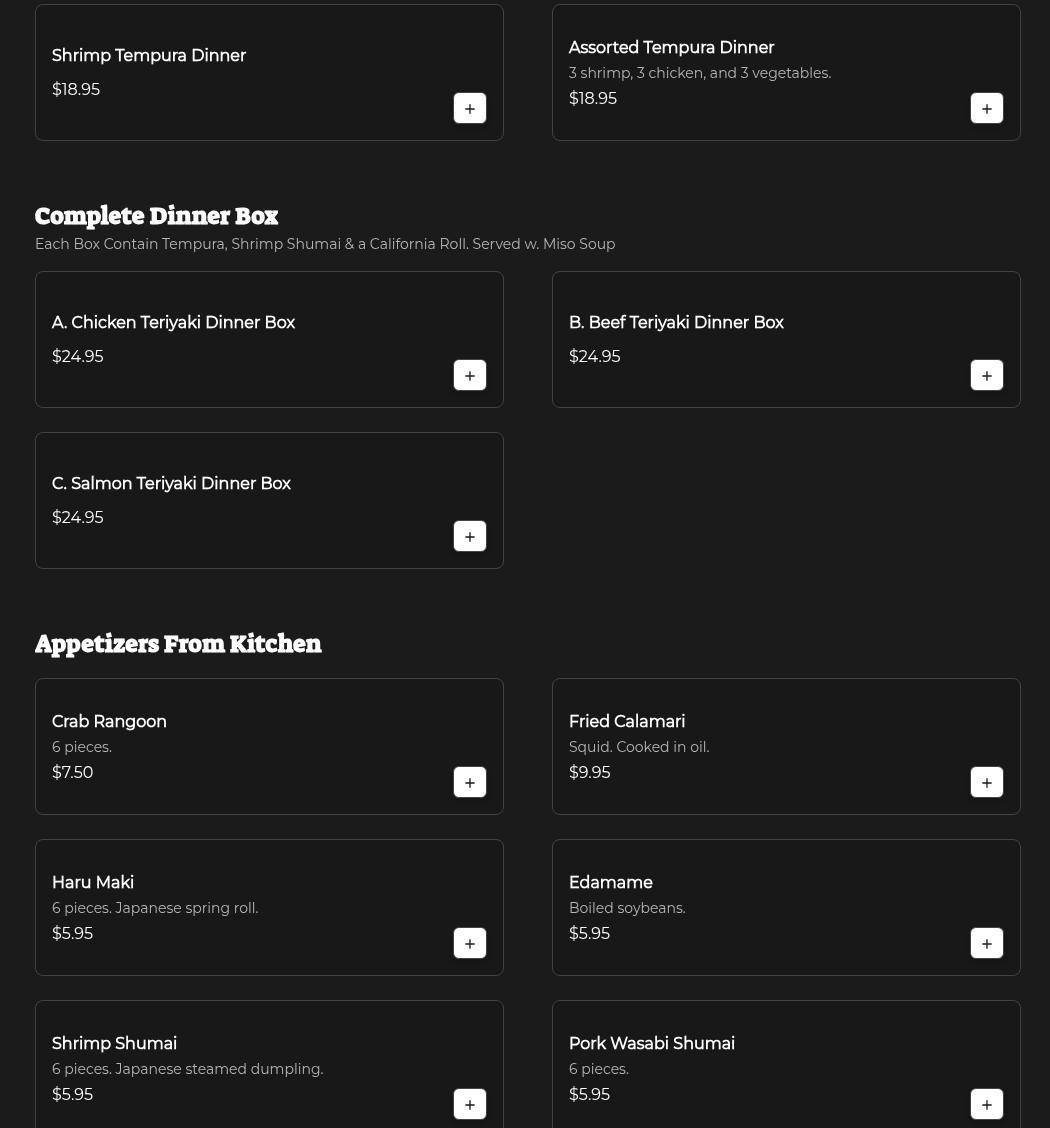This screenshot has height=1128, width=1050.
Task: Open the Assorted Tempura Dinner item title
Action: coord(671,47)
